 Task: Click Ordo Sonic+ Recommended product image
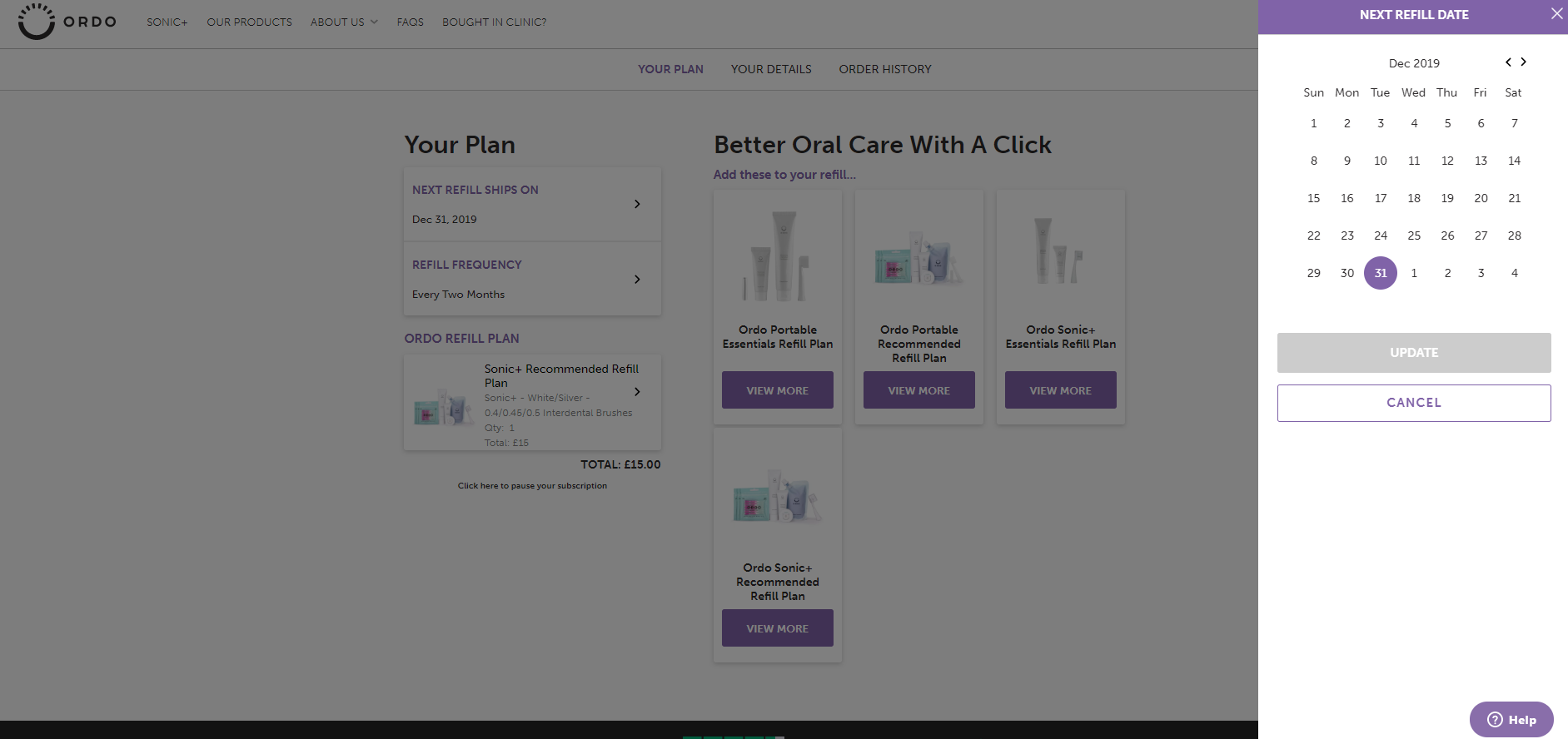pos(778,494)
